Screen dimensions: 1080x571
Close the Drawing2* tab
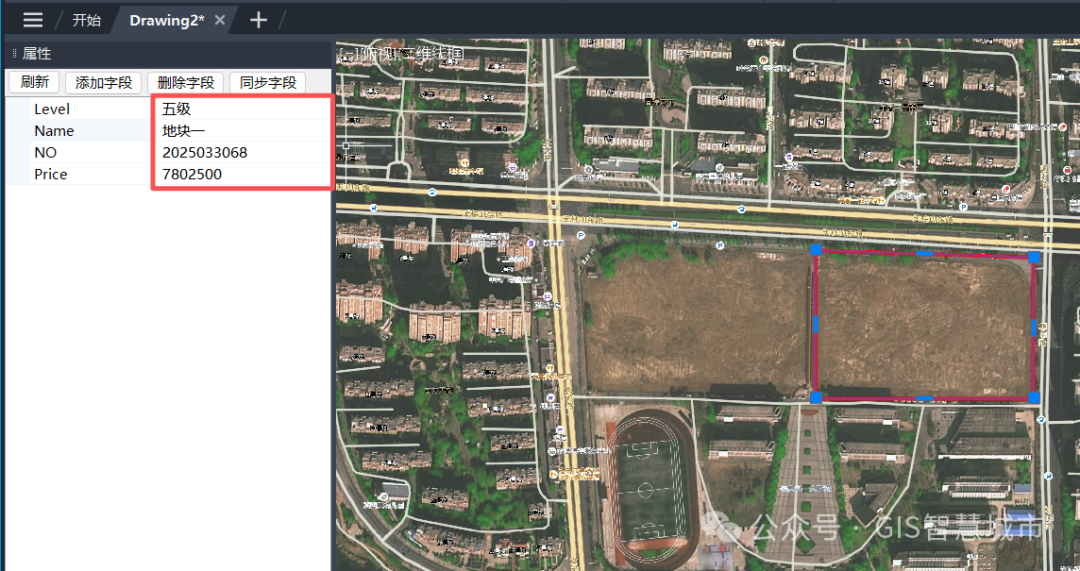click(x=220, y=20)
